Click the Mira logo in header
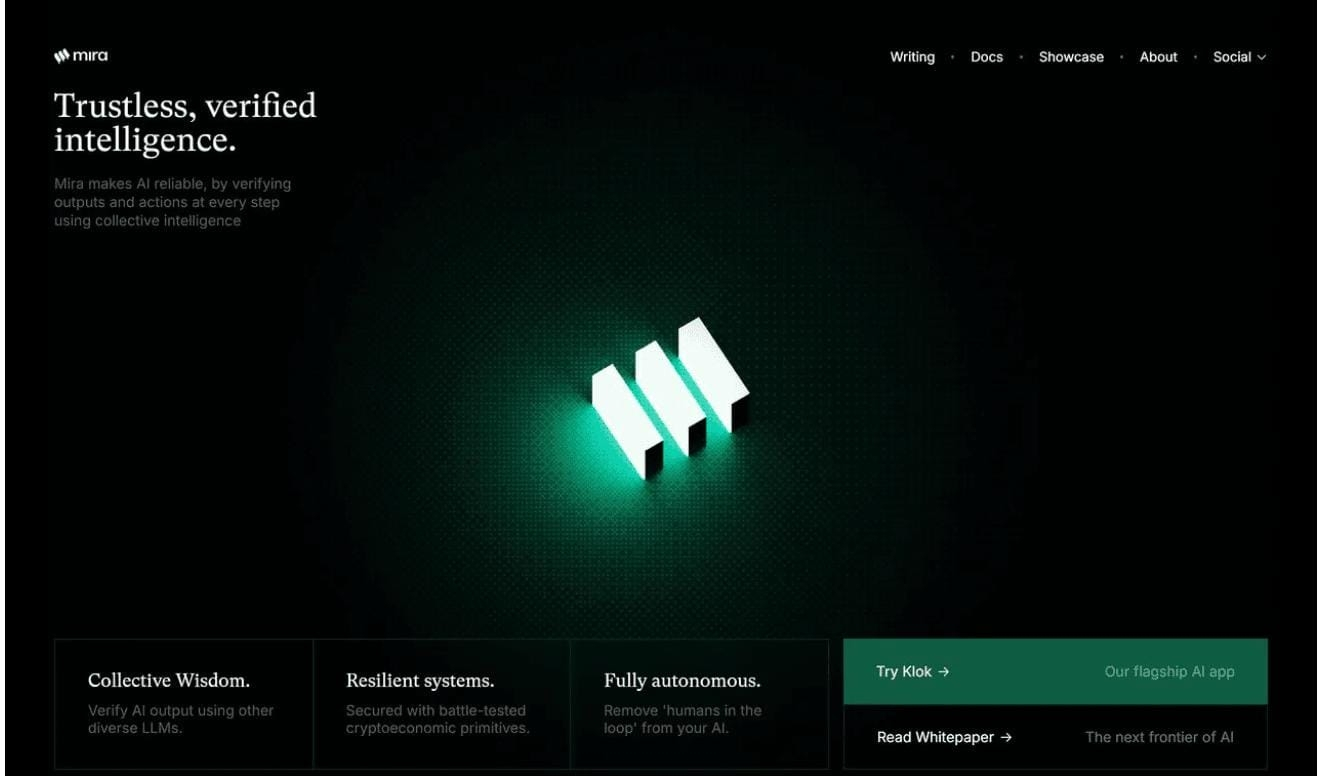The image size is (1318, 776). coord(81,56)
